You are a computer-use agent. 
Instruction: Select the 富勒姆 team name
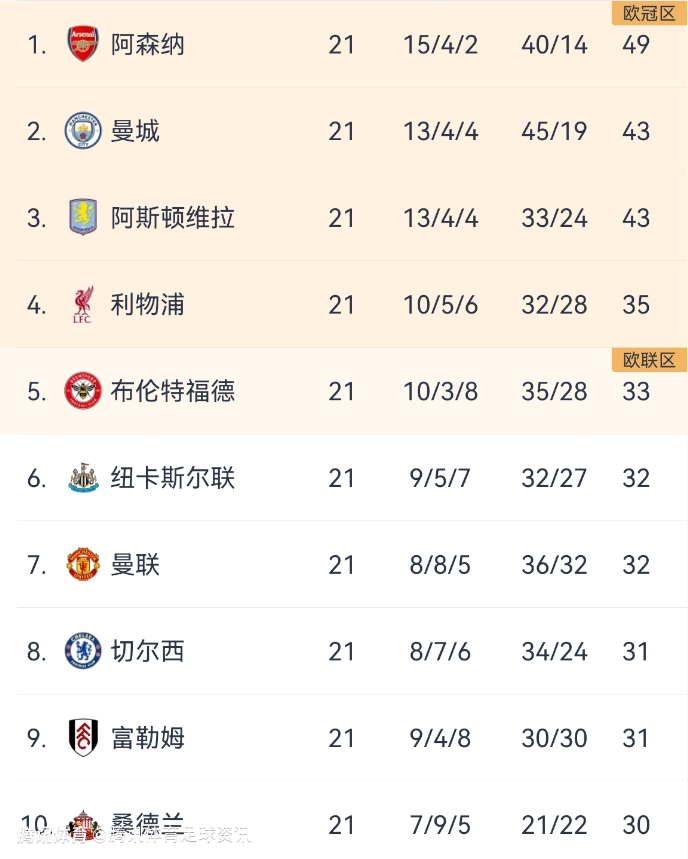click(x=148, y=738)
